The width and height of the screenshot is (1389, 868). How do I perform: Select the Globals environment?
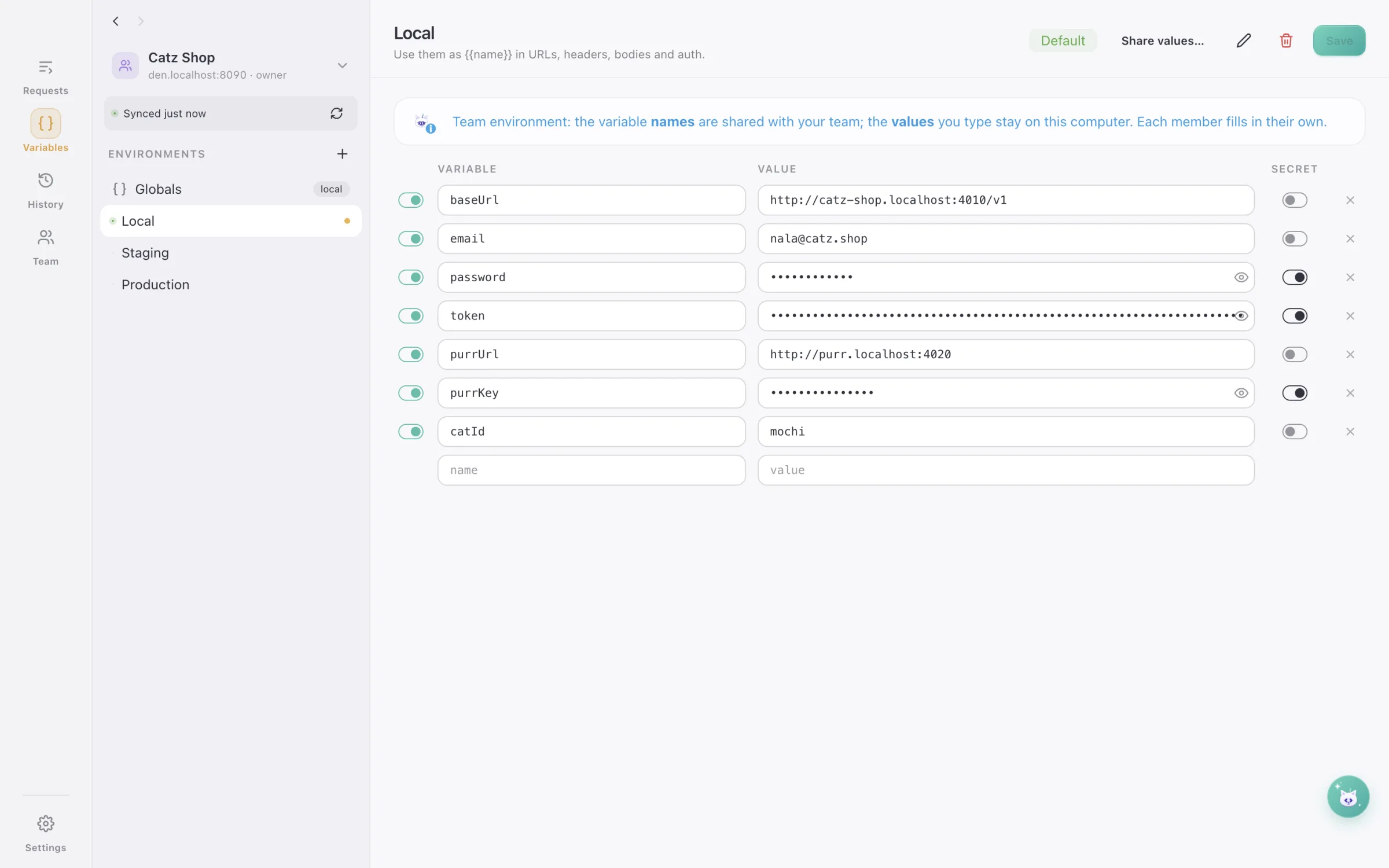tap(231, 189)
